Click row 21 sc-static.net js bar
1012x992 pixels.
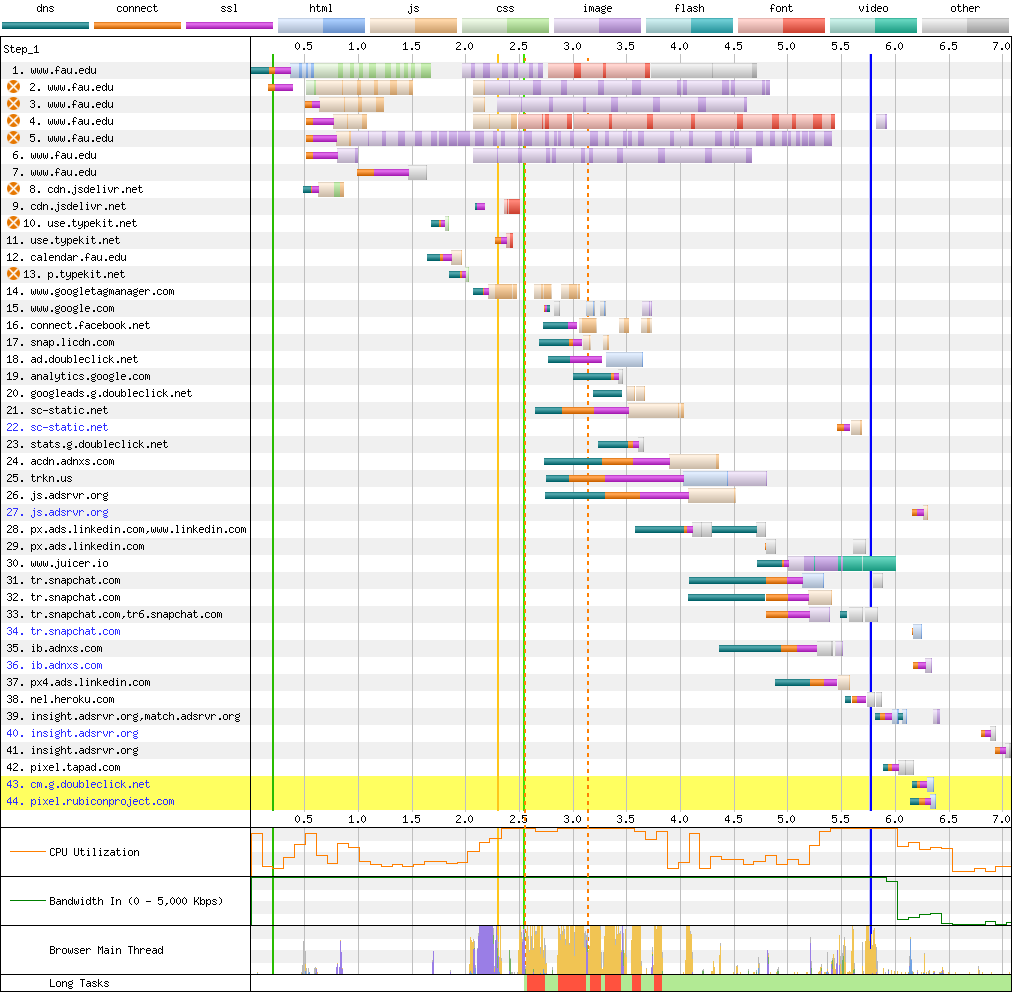point(656,410)
